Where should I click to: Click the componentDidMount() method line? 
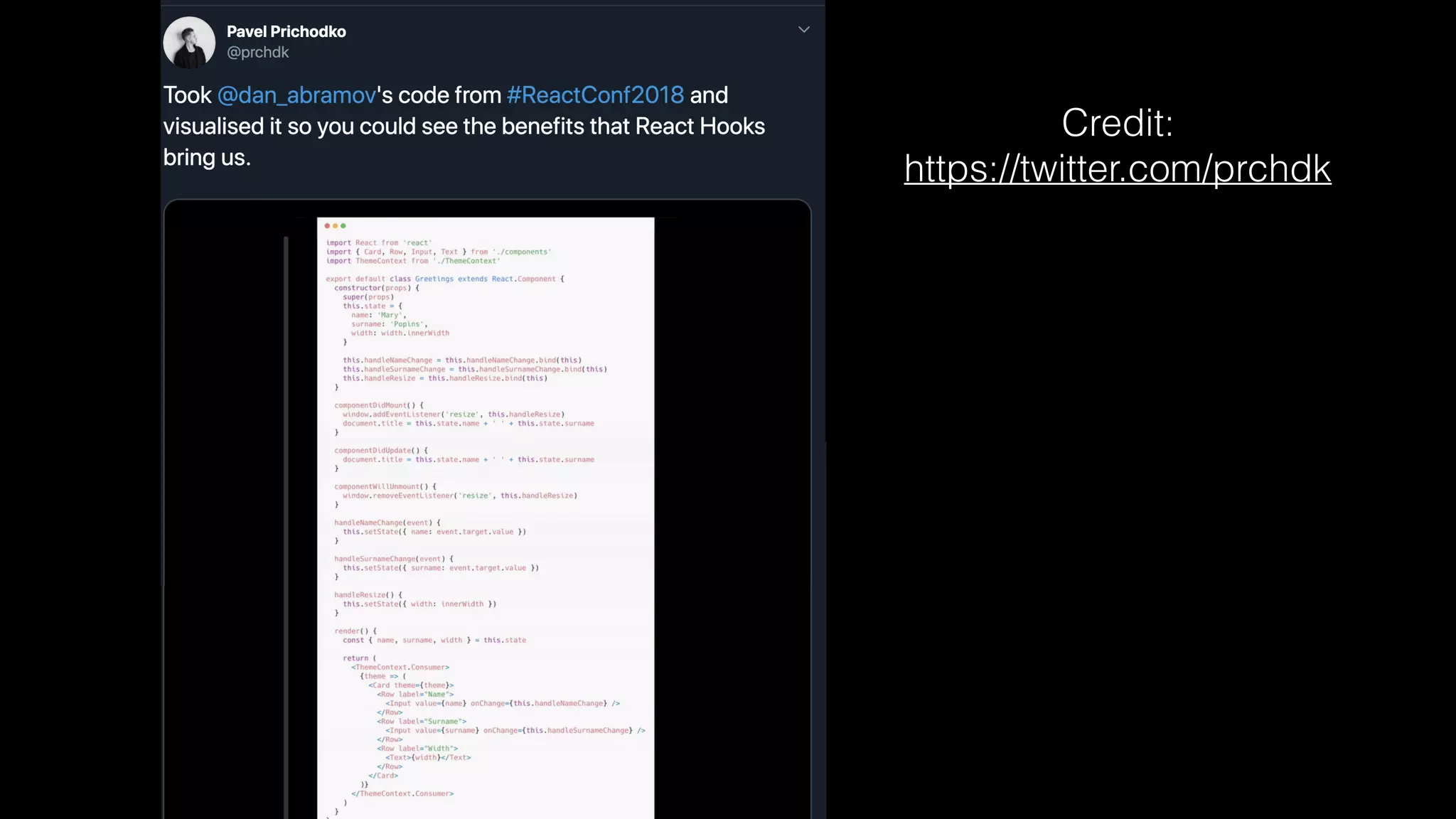(x=378, y=405)
